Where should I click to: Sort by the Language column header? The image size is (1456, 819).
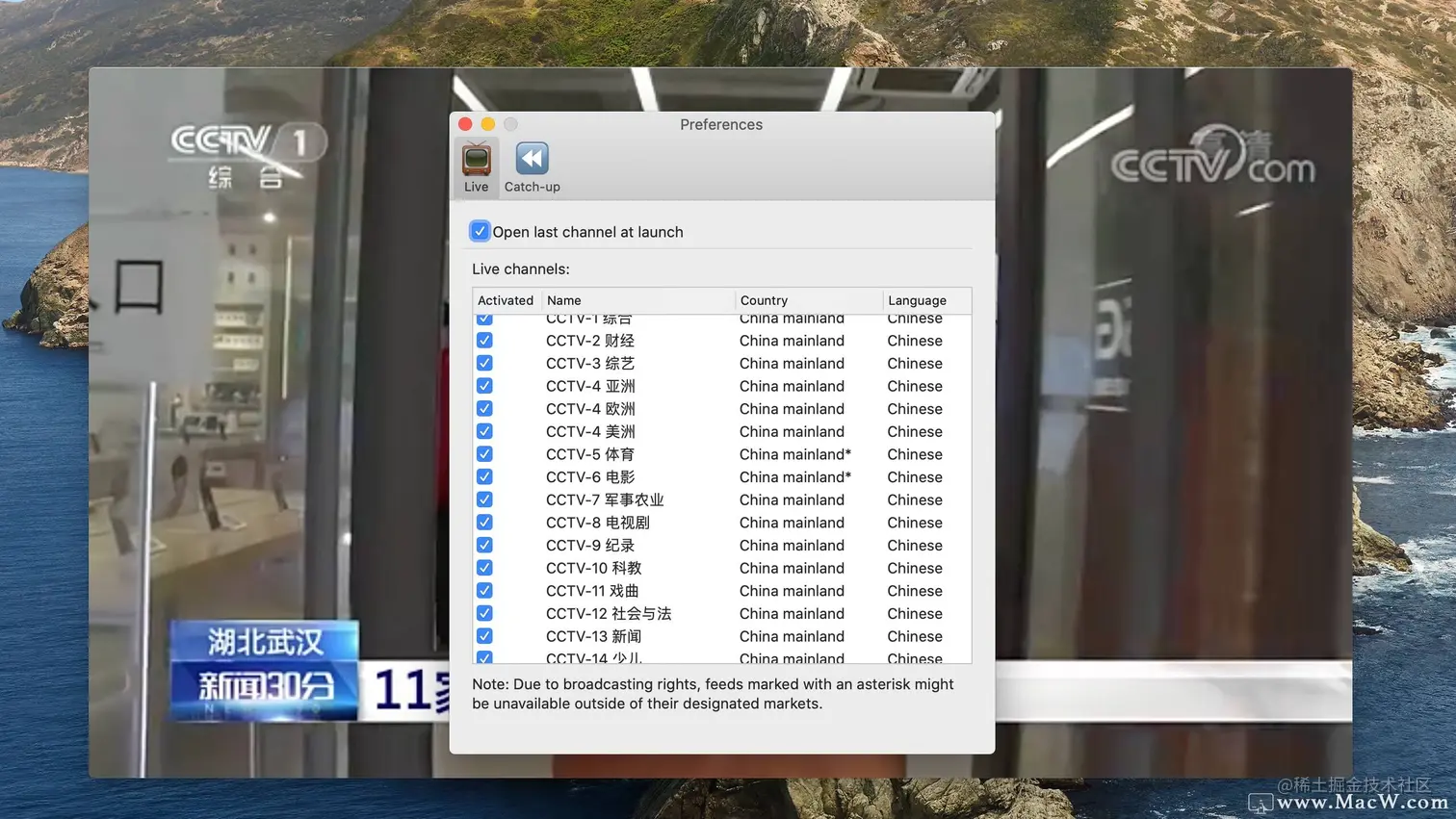(x=926, y=300)
